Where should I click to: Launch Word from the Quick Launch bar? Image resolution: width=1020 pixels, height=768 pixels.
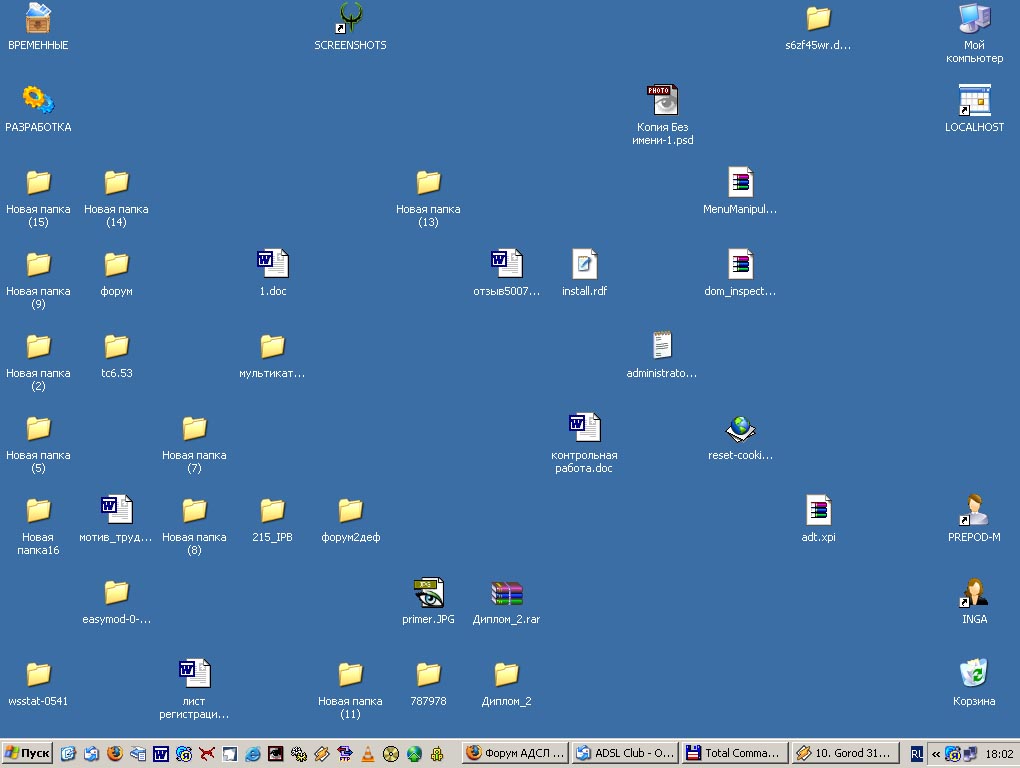coord(161,753)
